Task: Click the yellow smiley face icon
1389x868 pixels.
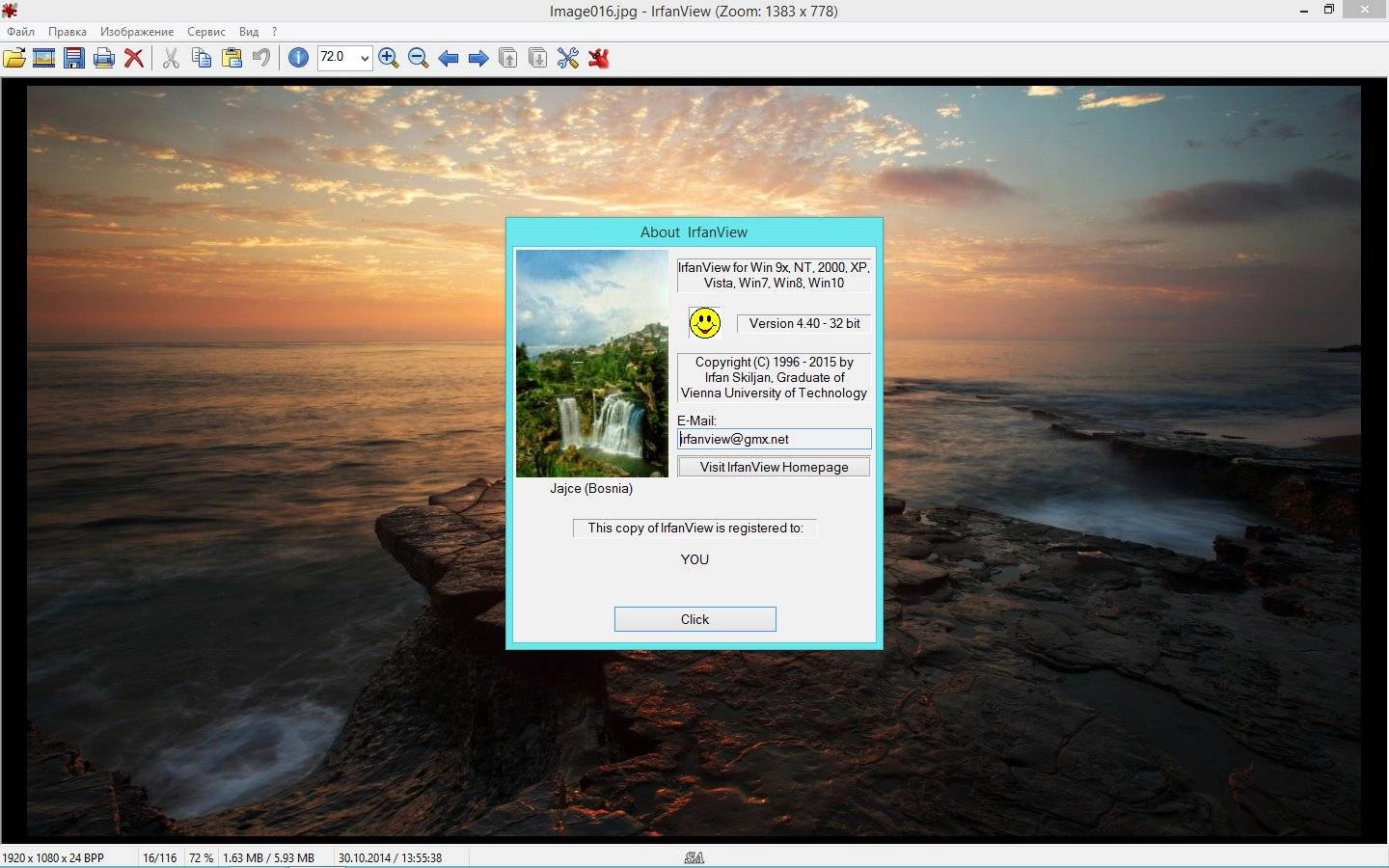Action: (705, 323)
